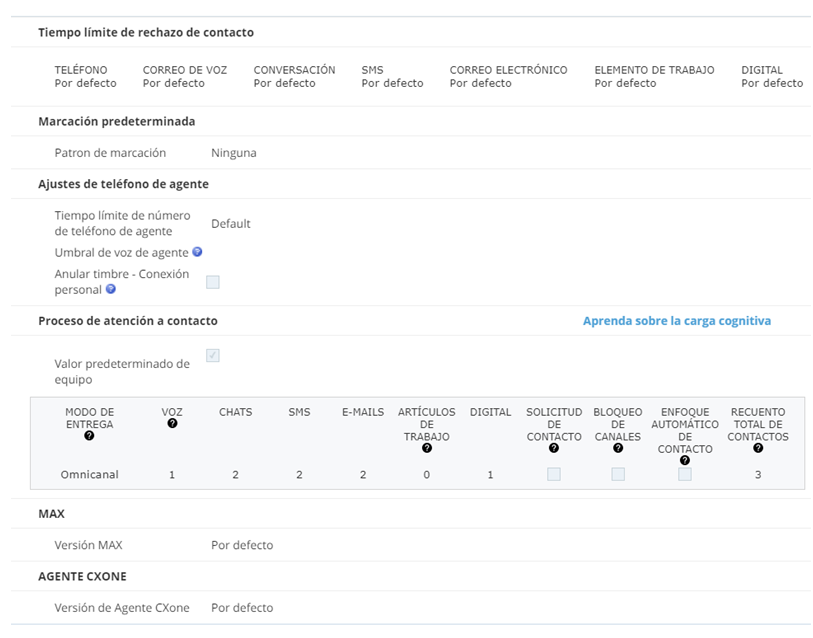This screenshot has width=813, height=638.
Task: Open Aprenda sobre la carga cognitiva link
Action: tap(677, 321)
